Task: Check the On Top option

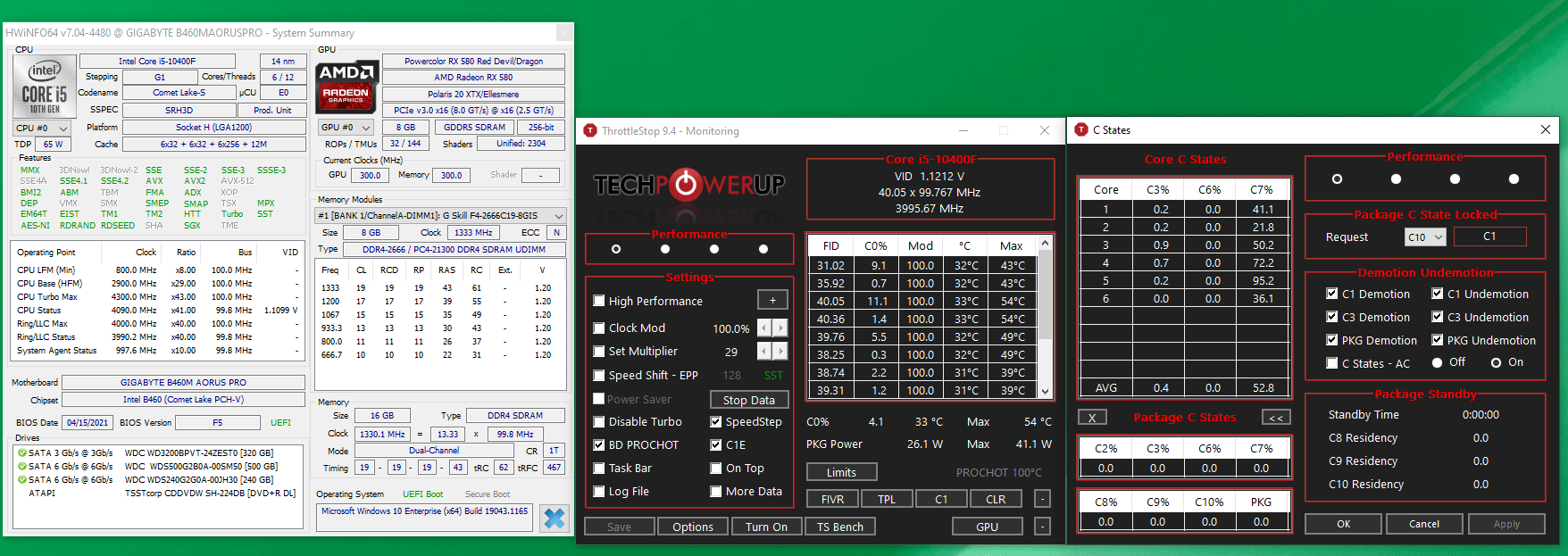Action: (716, 468)
